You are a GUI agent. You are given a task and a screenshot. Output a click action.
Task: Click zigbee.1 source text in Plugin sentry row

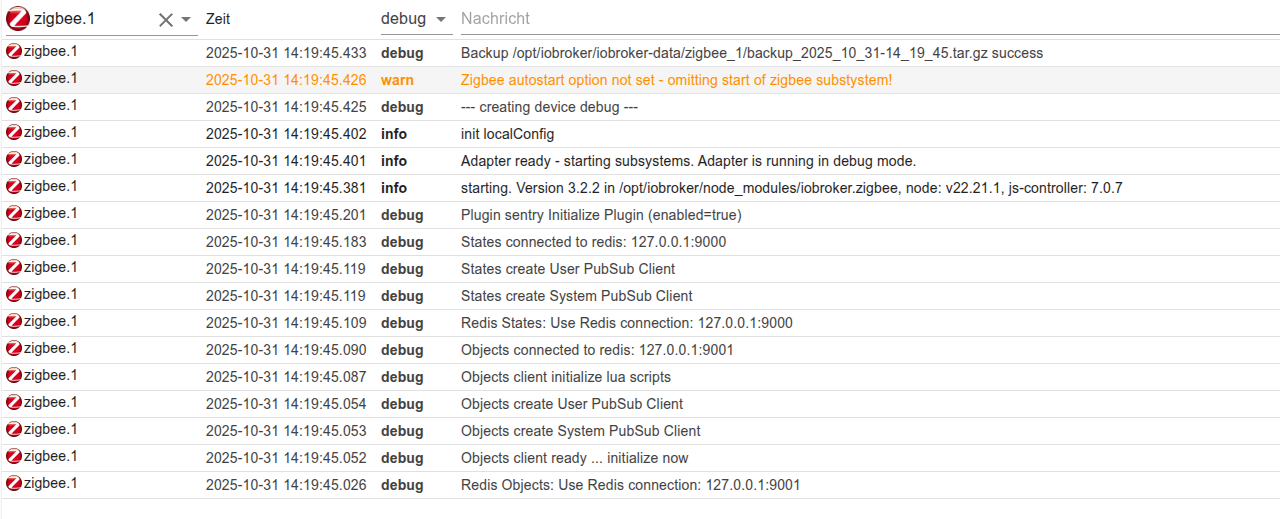[x=51, y=213]
